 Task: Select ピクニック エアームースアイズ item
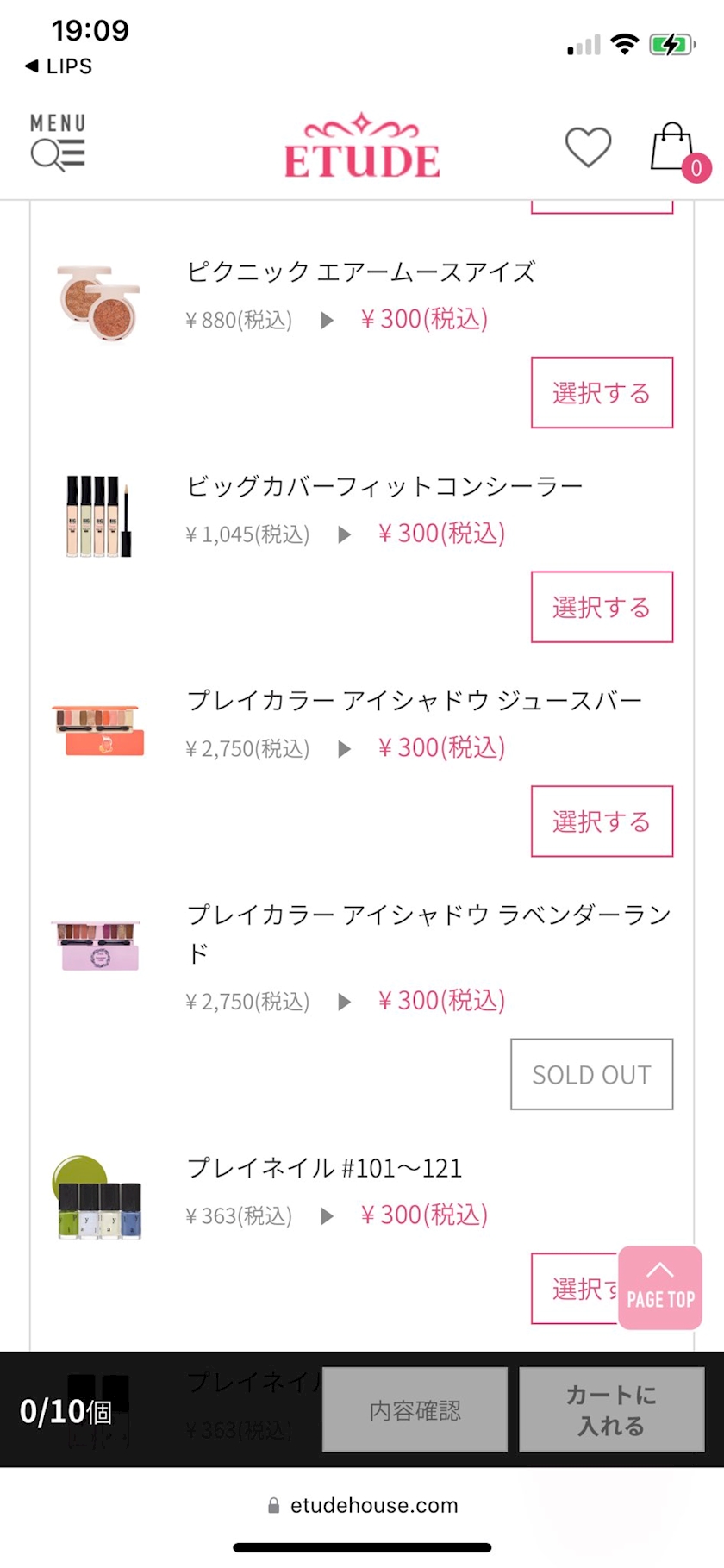pos(602,393)
